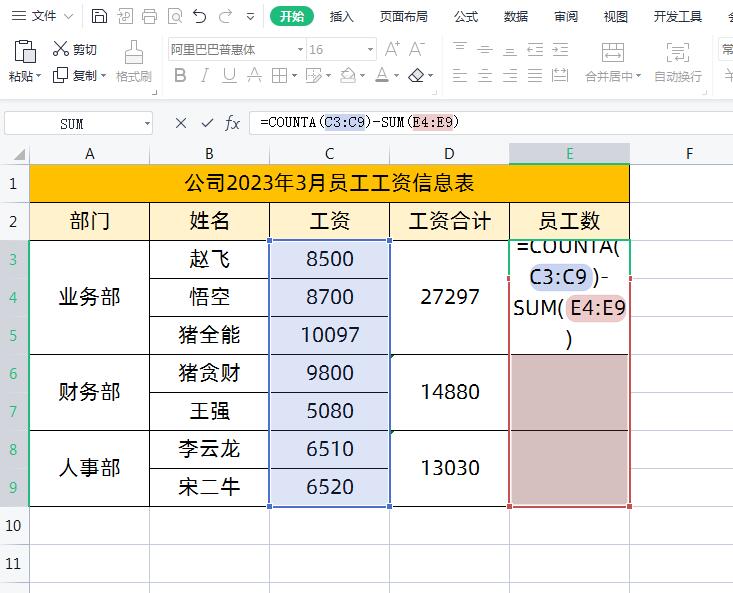The height and width of the screenshot is (593, 733).
Task: Click the font color A icon
Action: pyautogui.click(x=382, y=75)
